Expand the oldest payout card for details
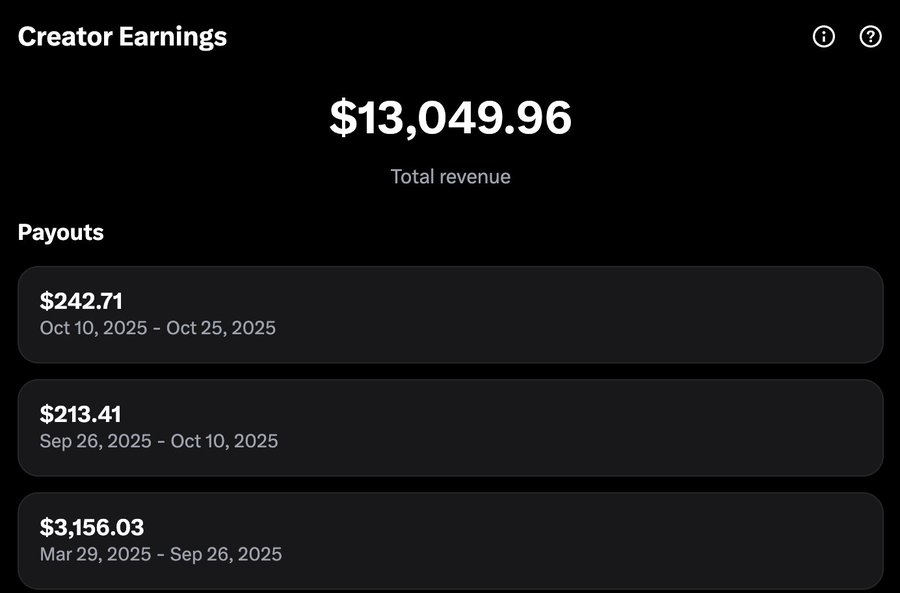This screenshot has width=900, height=593. click(x=450, y=540)
